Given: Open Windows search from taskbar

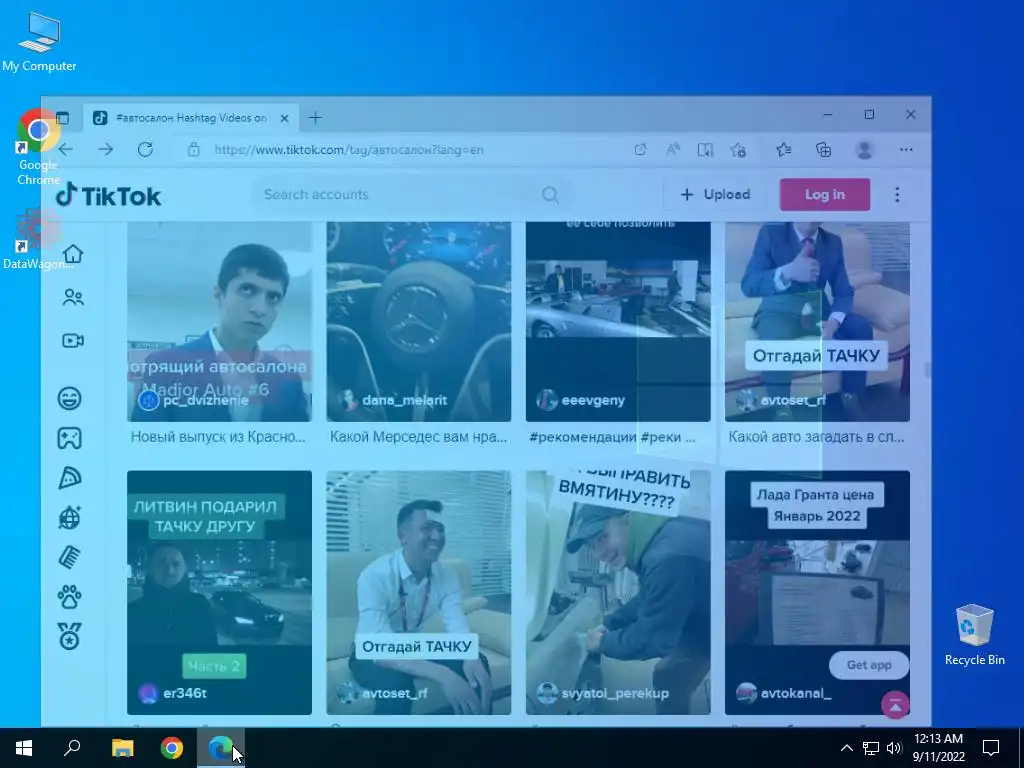Looking at the screenshot, I should click(72, 748).
